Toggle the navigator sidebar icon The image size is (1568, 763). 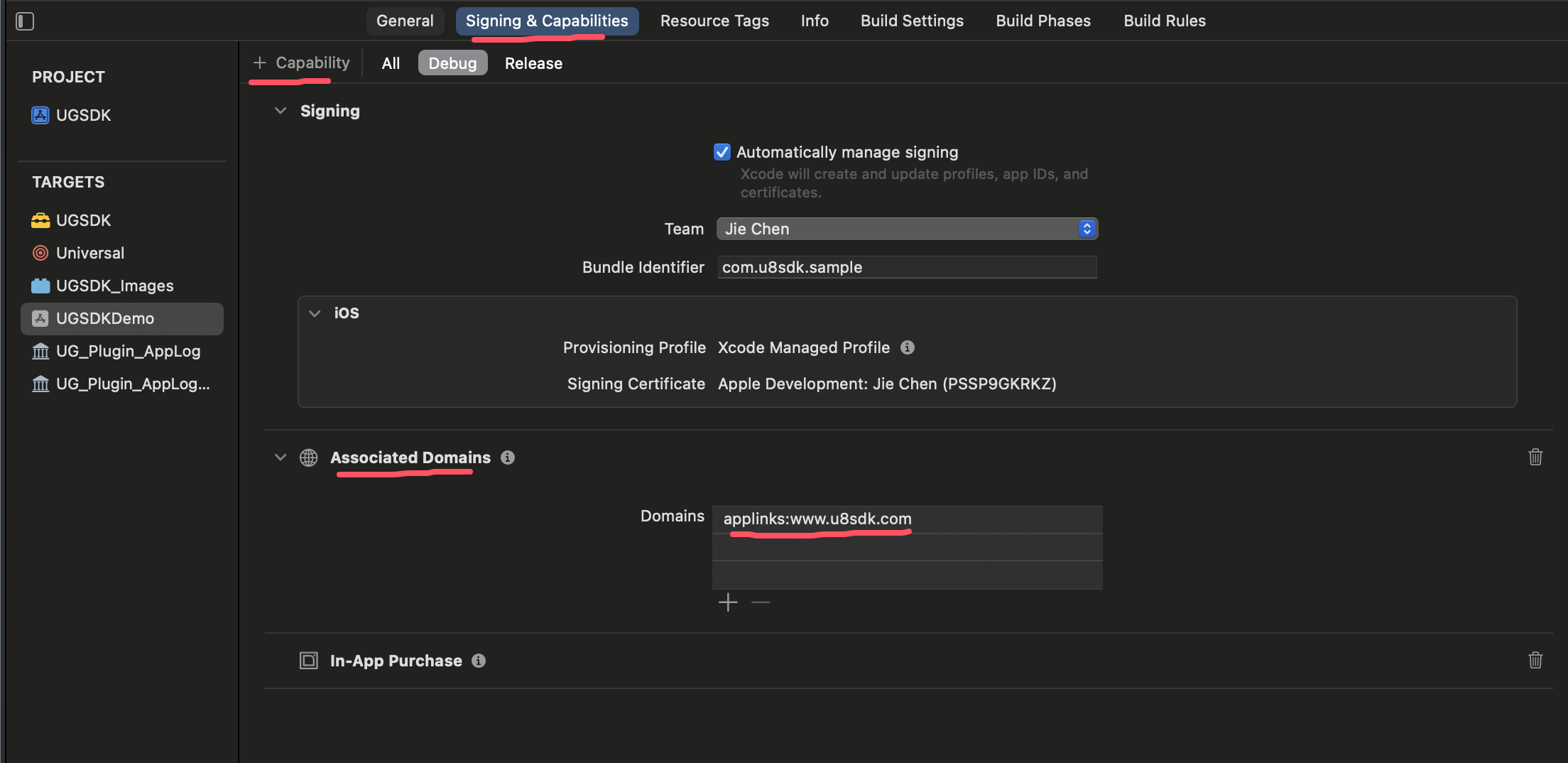tap(25, 21)
